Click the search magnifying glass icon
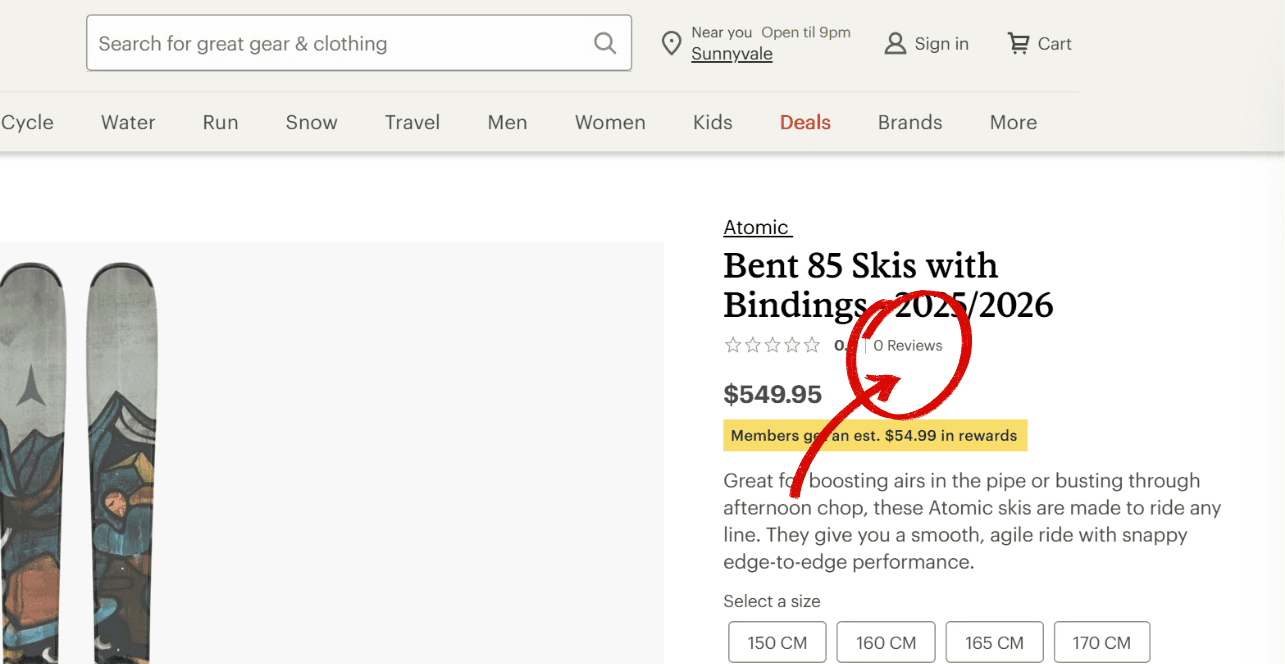 [604, 43]
